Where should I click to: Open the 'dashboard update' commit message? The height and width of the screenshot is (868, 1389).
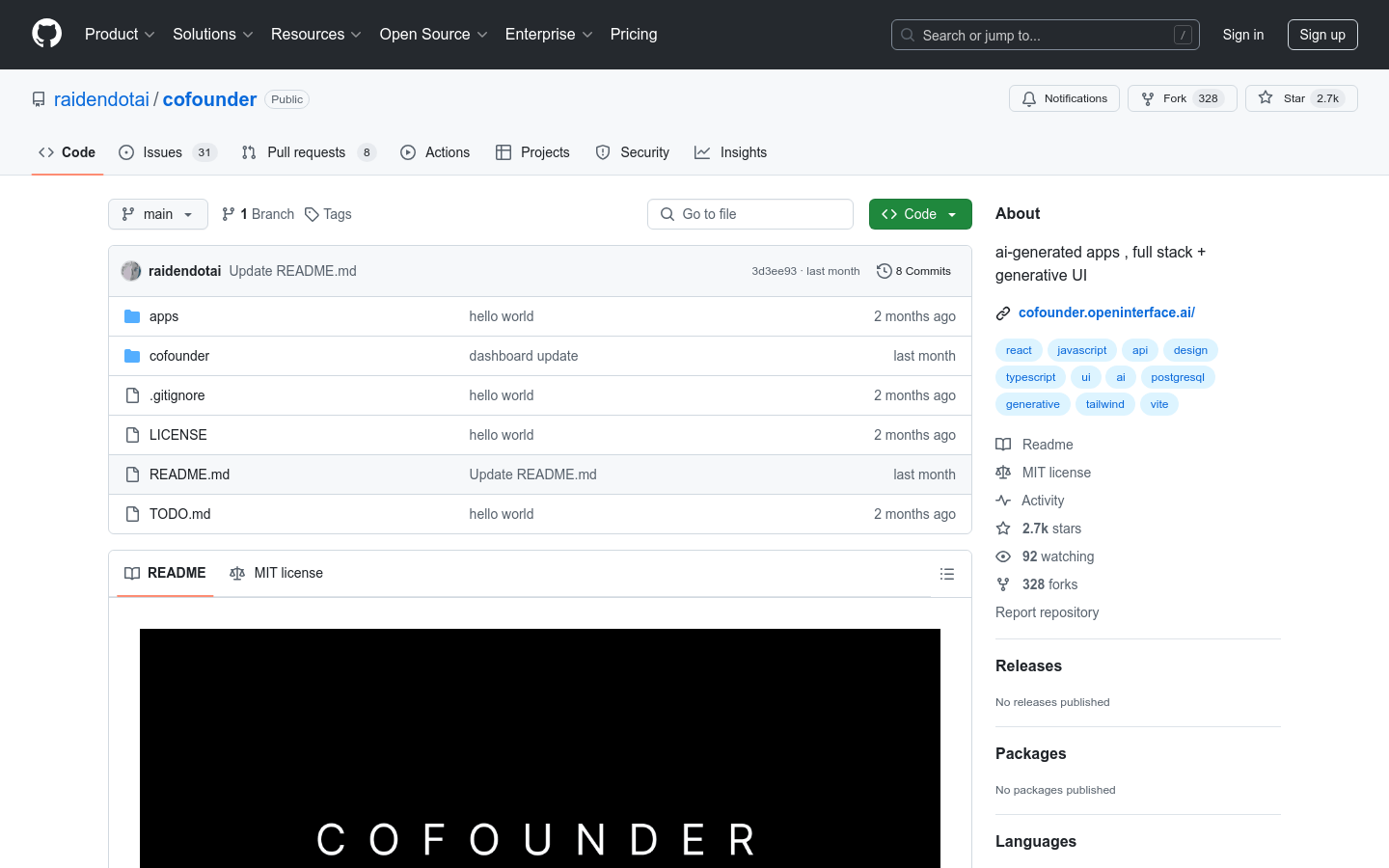pos(524,356)
